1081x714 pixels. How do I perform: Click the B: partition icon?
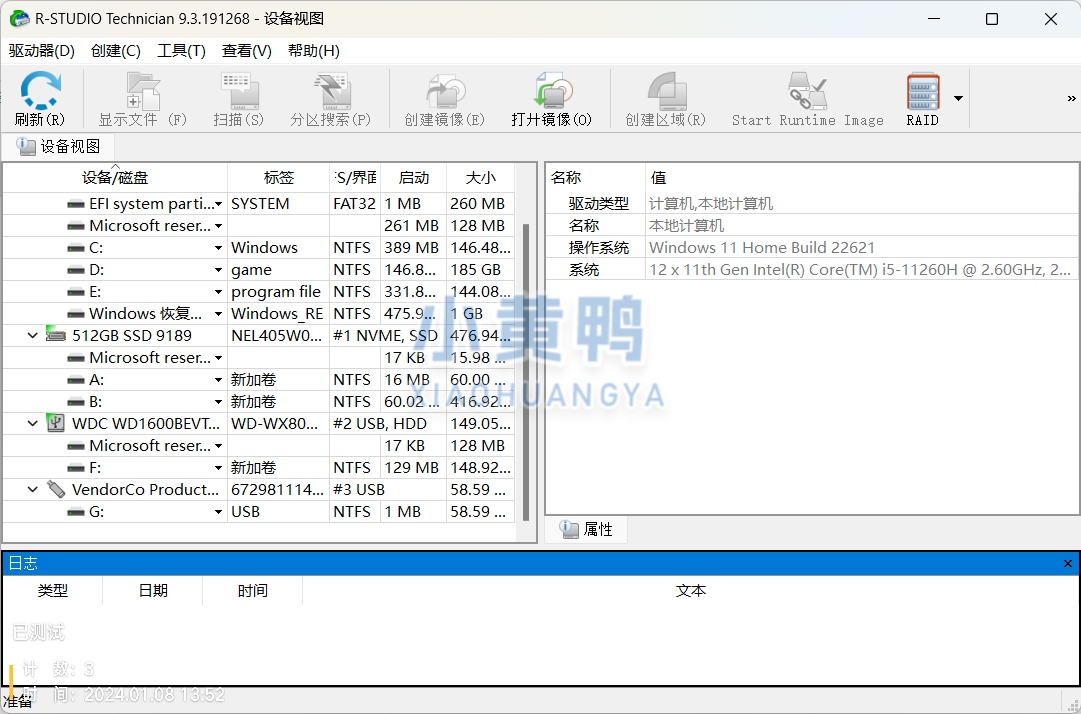tap(76, 402)
